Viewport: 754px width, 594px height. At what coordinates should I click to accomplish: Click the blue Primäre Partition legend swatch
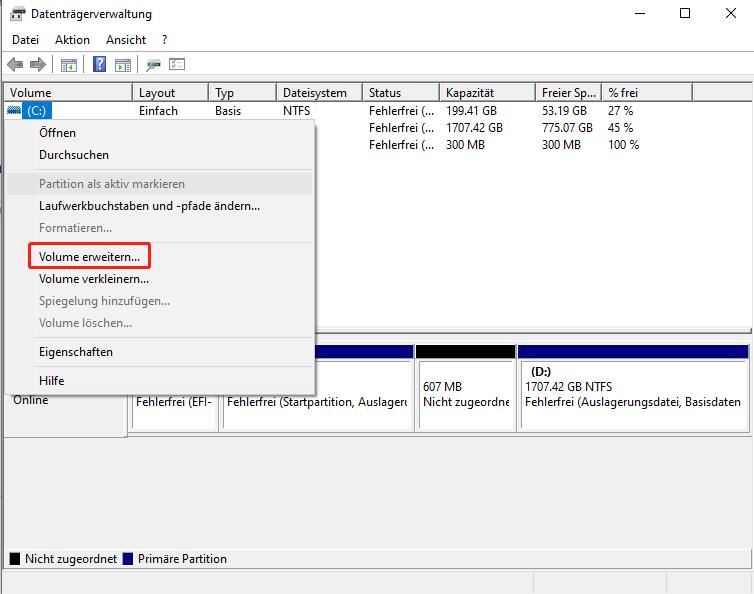coord(128,558)
